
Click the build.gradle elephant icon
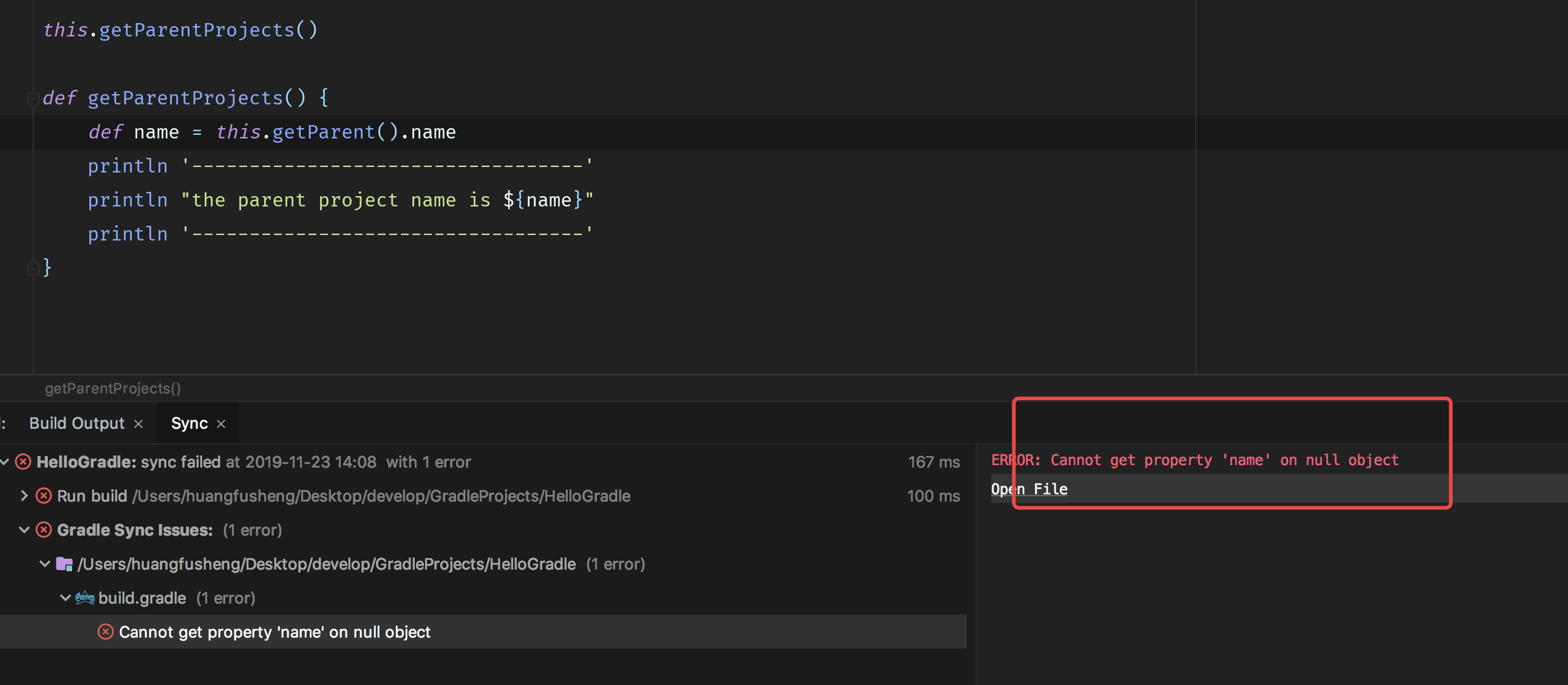click(x=84, y=599)
